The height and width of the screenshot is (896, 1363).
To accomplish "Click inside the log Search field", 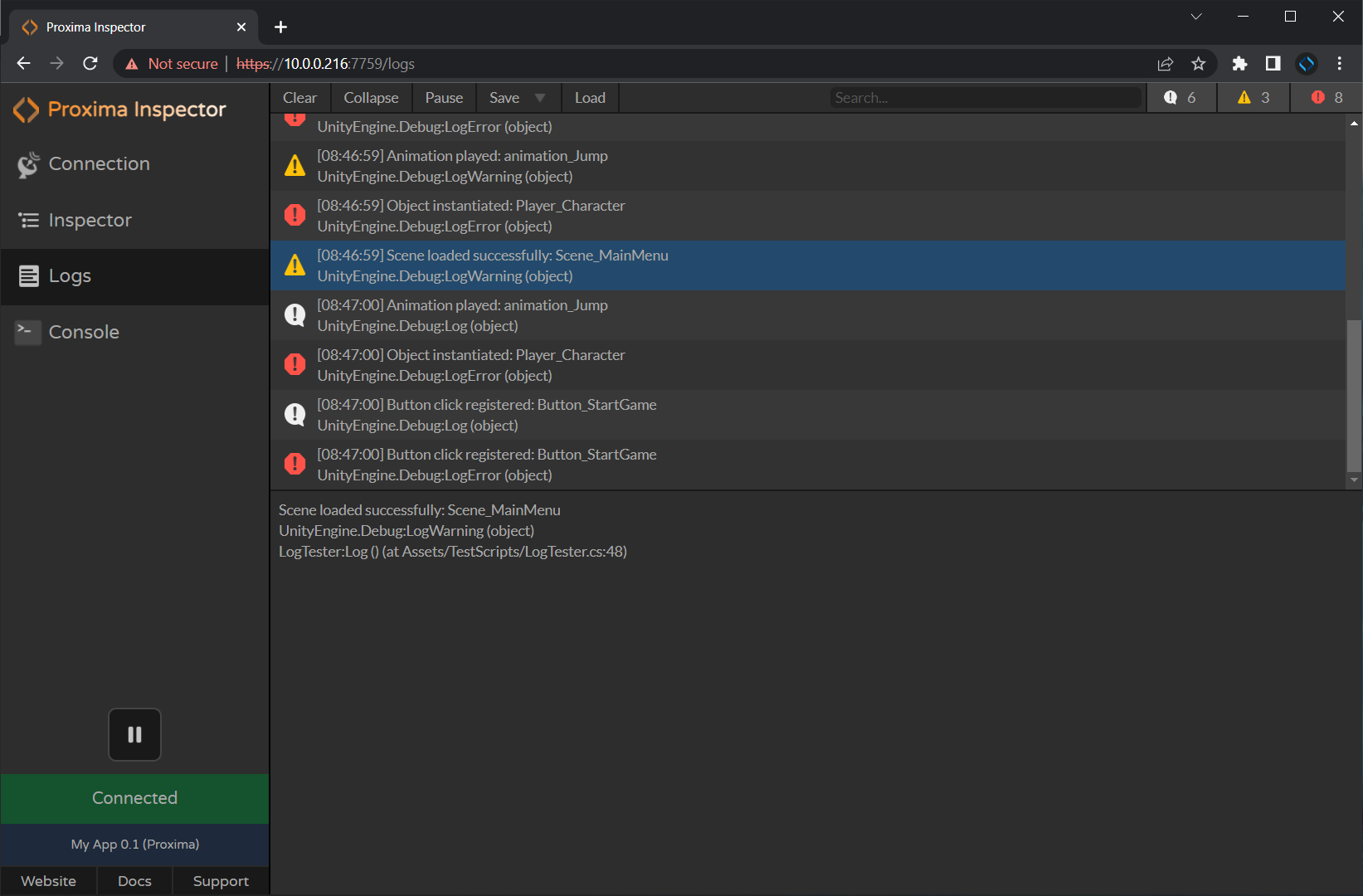I will 986,97.
